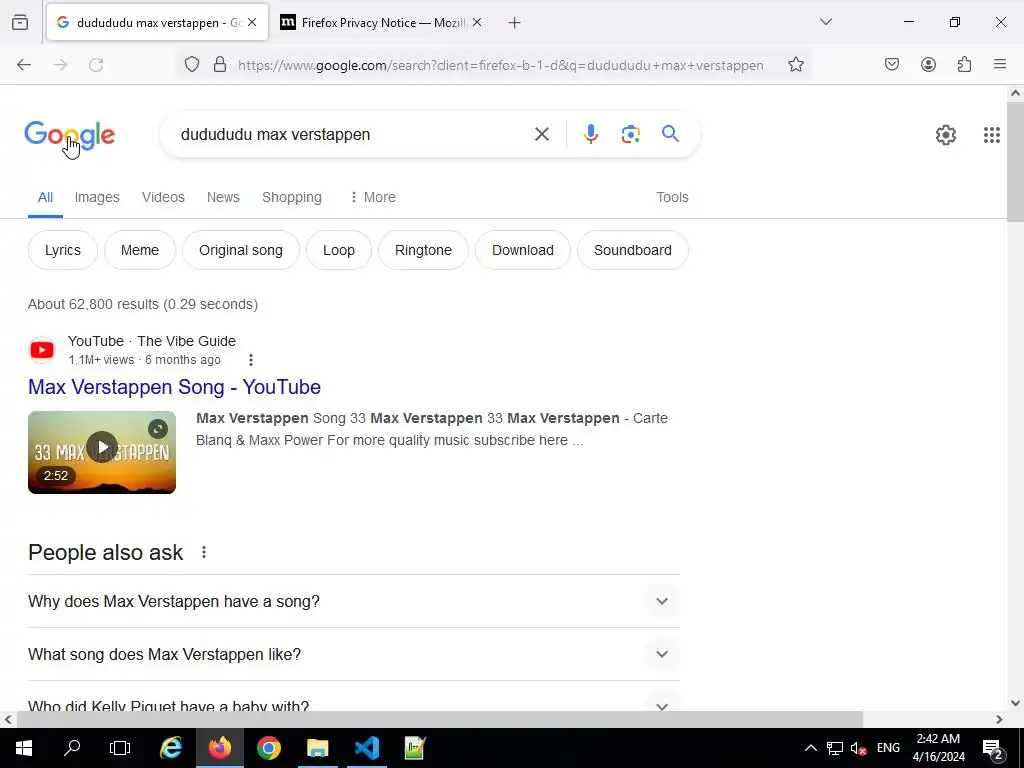Filter by Lyrics chip

[63, 250]
